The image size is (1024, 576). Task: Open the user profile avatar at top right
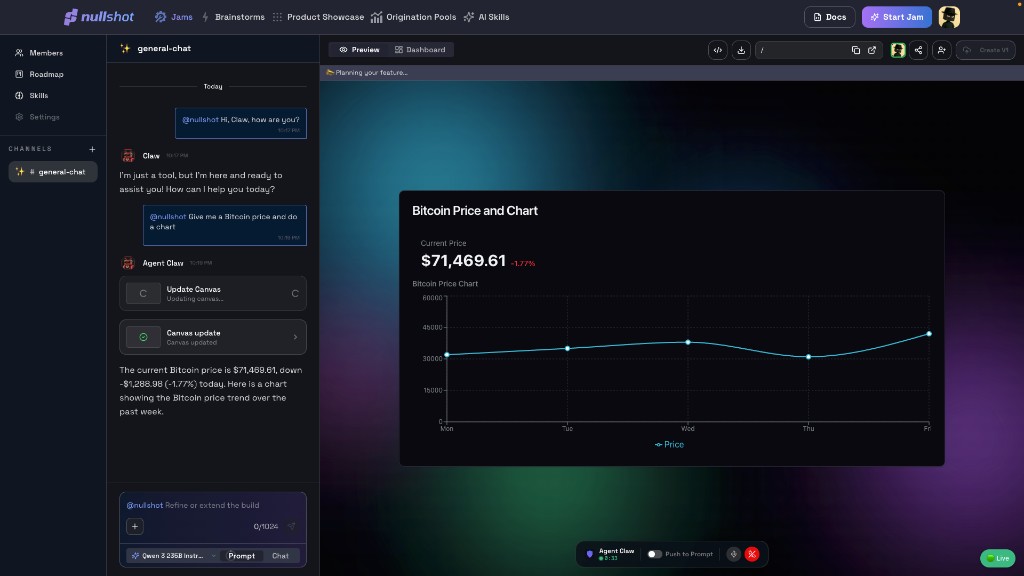(949, 17)
